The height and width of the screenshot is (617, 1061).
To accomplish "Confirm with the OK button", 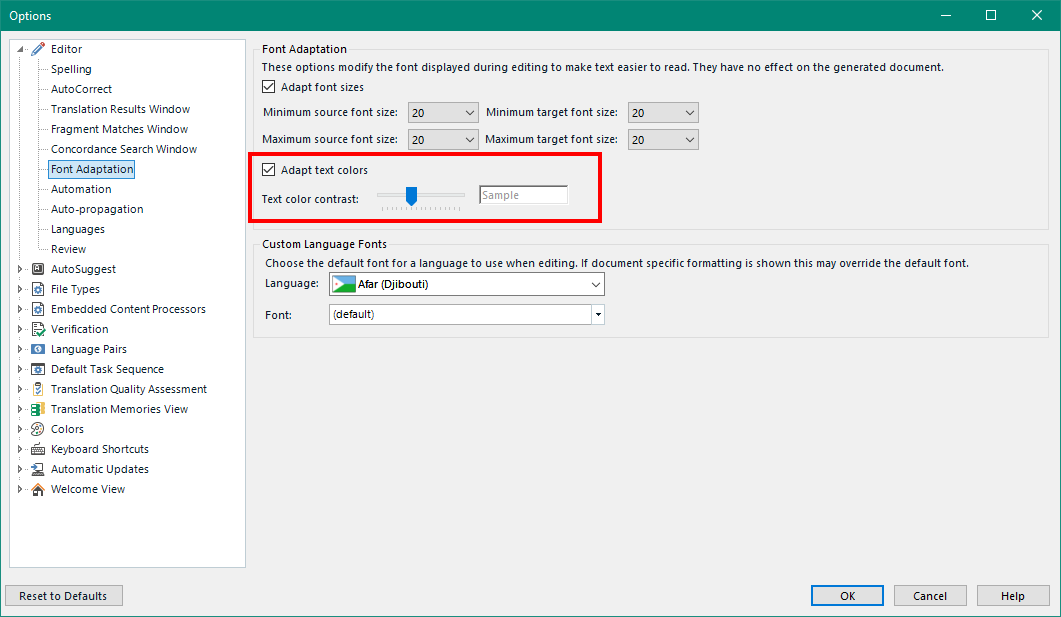I will (x=847, y=596).
